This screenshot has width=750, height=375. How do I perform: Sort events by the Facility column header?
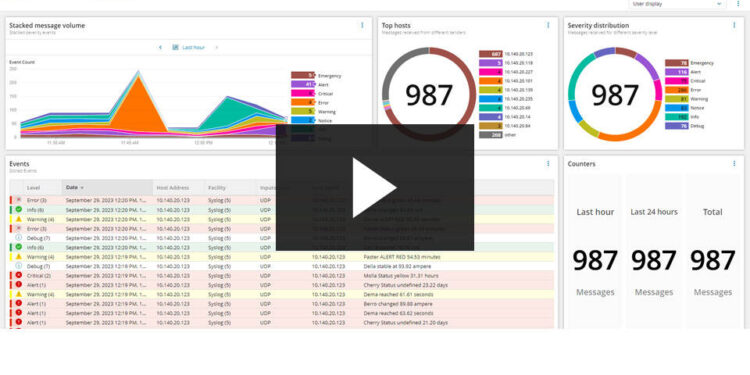pyautogui.click(x=217, y=188)
